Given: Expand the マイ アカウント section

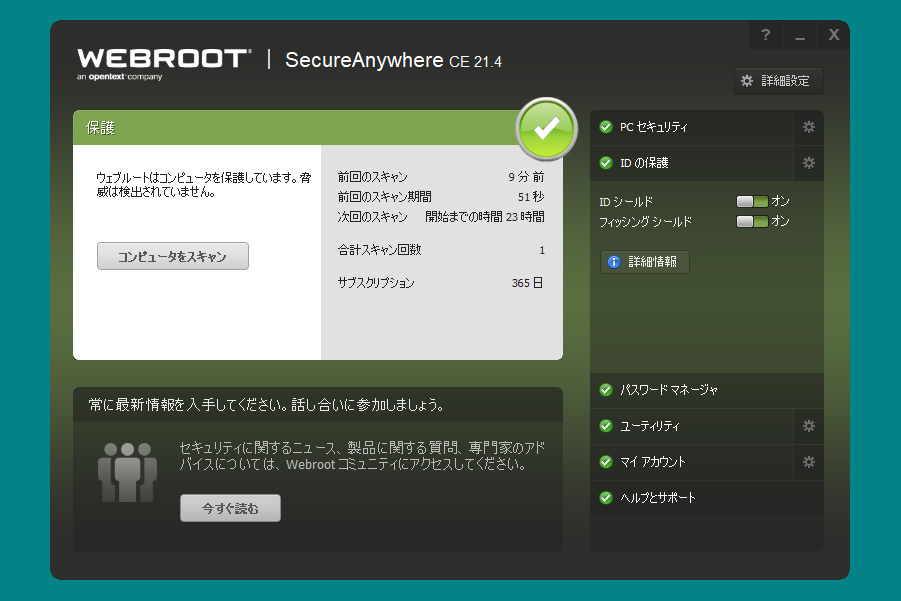Looking at the screenshot, I should [x=692, y=462].
